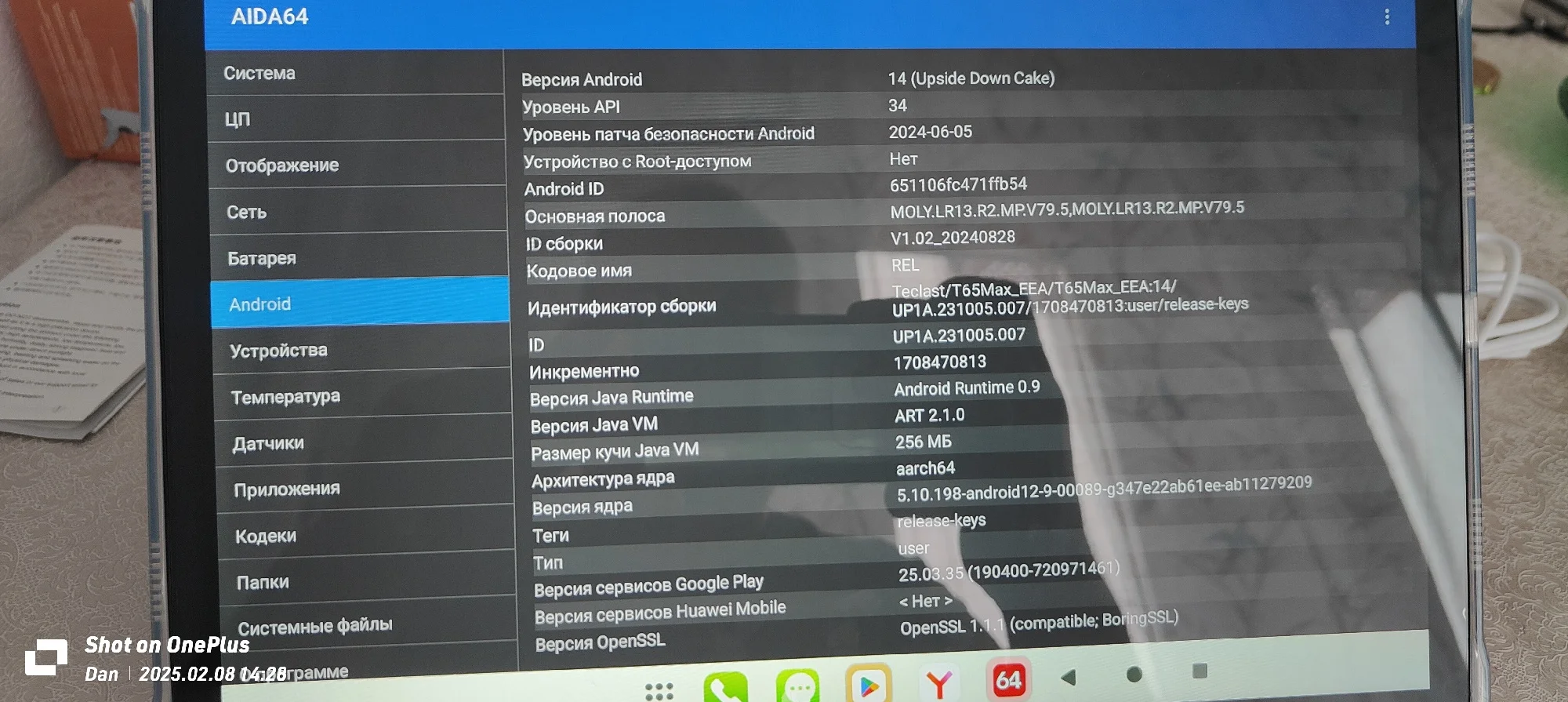
Task: Tap the Теги value release-keys
Action: 942,521
